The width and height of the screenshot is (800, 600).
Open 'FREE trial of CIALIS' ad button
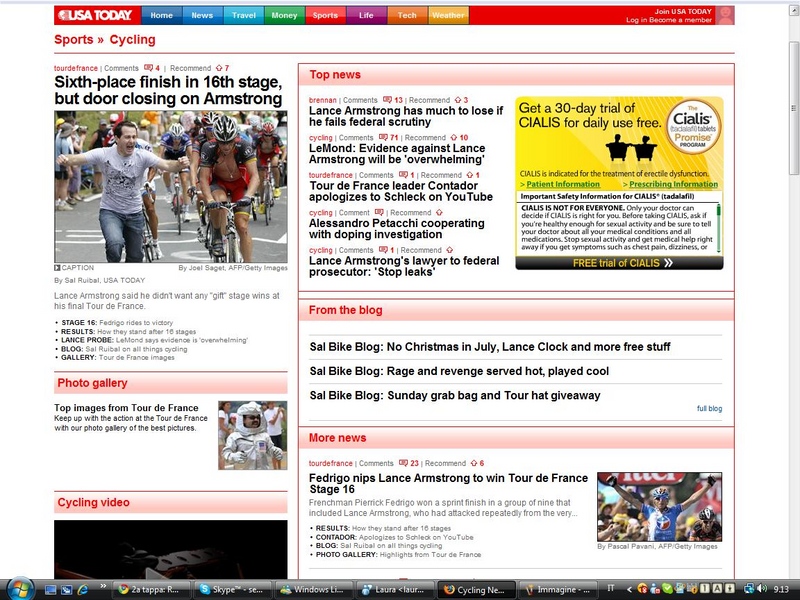pyautogui.click(x=618, y=263)
